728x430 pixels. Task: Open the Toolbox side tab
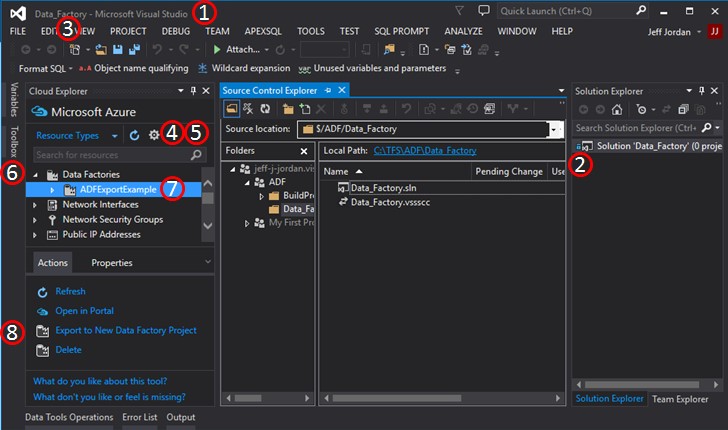click(x=14, y=141)
